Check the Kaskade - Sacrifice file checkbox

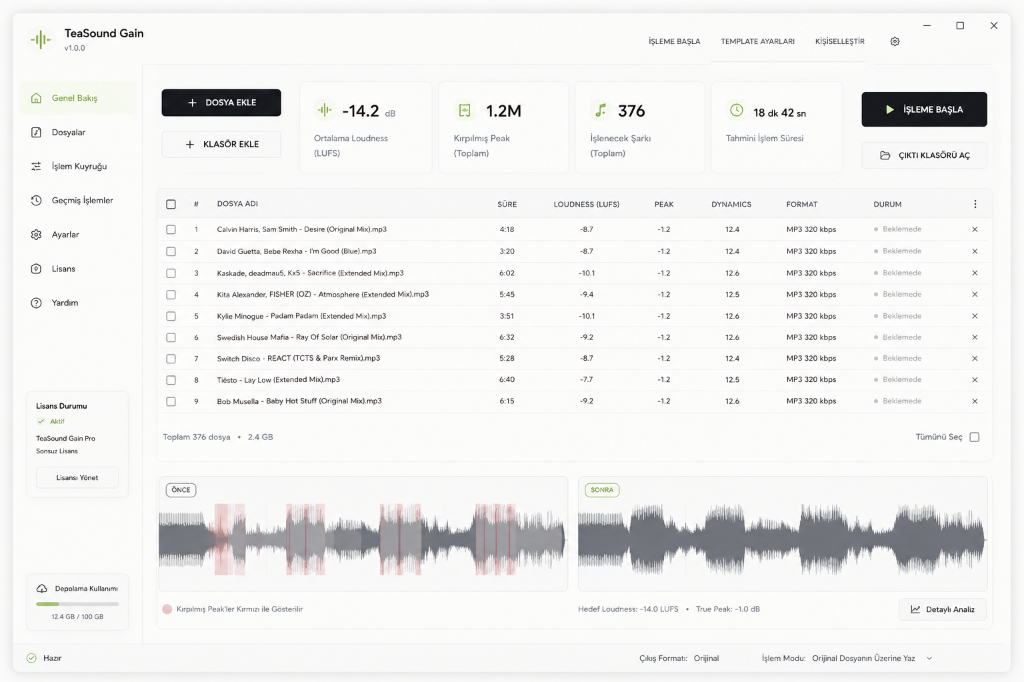[171, 273]
